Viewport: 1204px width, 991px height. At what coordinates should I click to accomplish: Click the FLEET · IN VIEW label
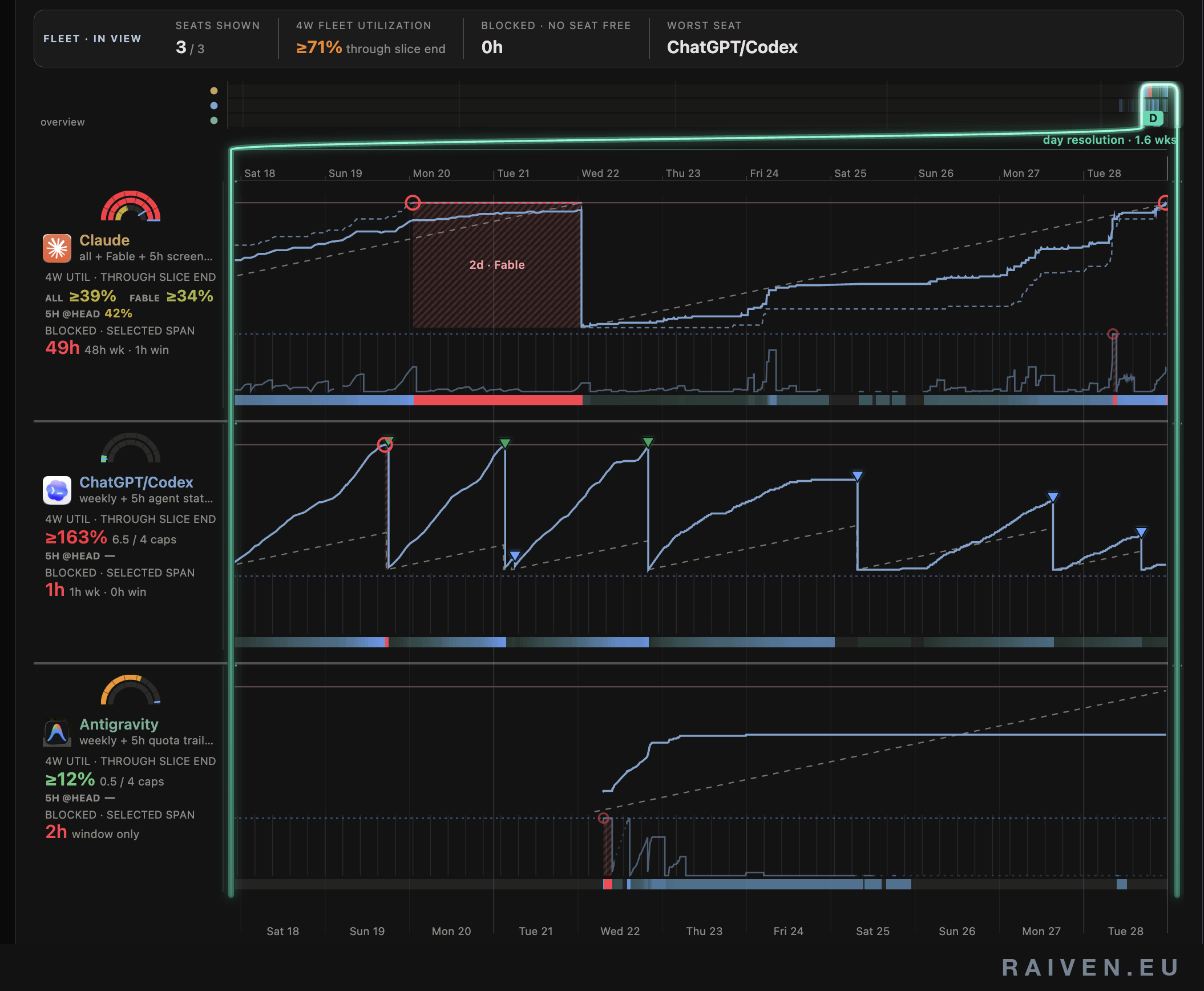click(x=92, y=39)
